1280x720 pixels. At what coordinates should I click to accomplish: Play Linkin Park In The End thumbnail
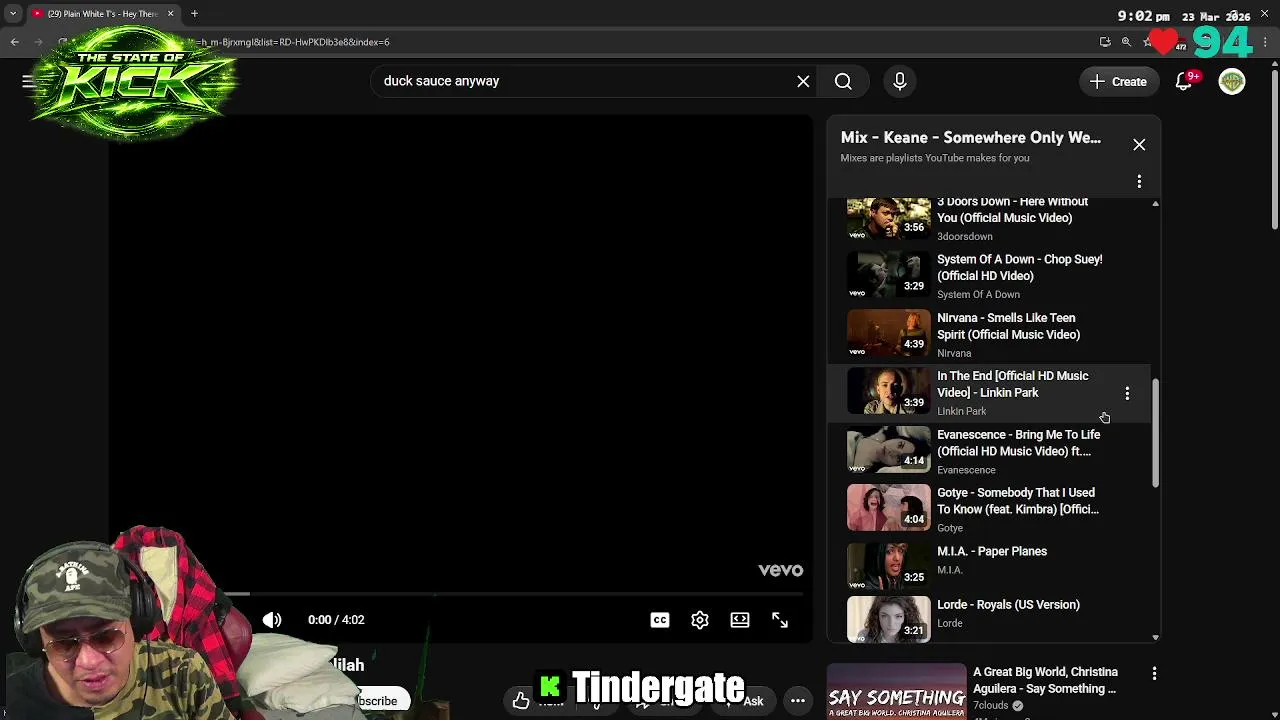(888, 392)
